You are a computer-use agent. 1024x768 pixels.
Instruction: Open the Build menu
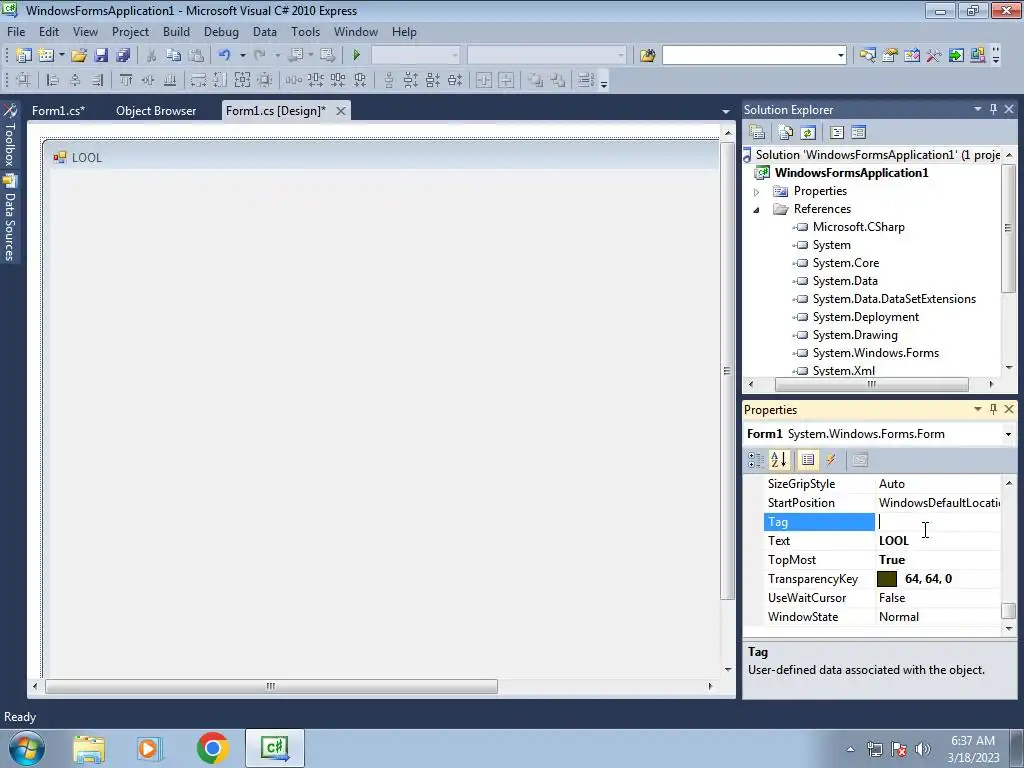pyautogui.click(x=176, y=32)
